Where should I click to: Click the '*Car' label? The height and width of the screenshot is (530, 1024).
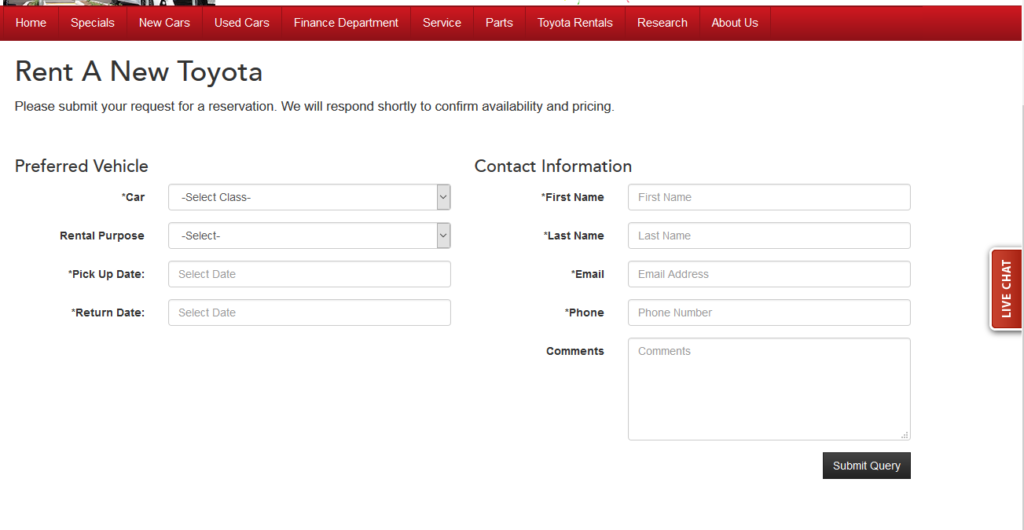[133, 197]
